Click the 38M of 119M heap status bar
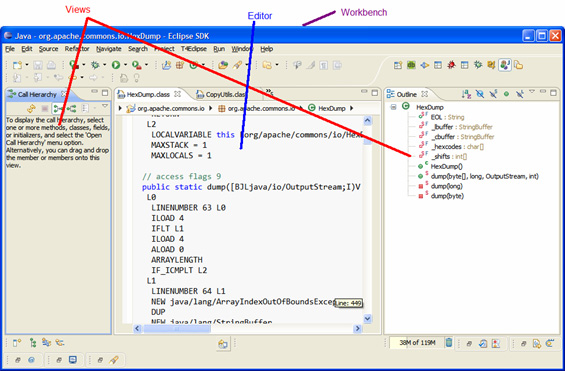 (x=417, y=343)
